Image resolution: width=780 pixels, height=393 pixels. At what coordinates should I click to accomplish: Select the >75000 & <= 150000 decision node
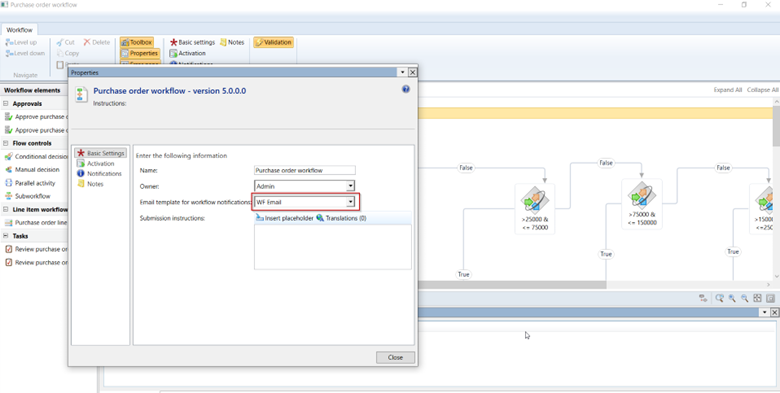click(x=642, y=204)
